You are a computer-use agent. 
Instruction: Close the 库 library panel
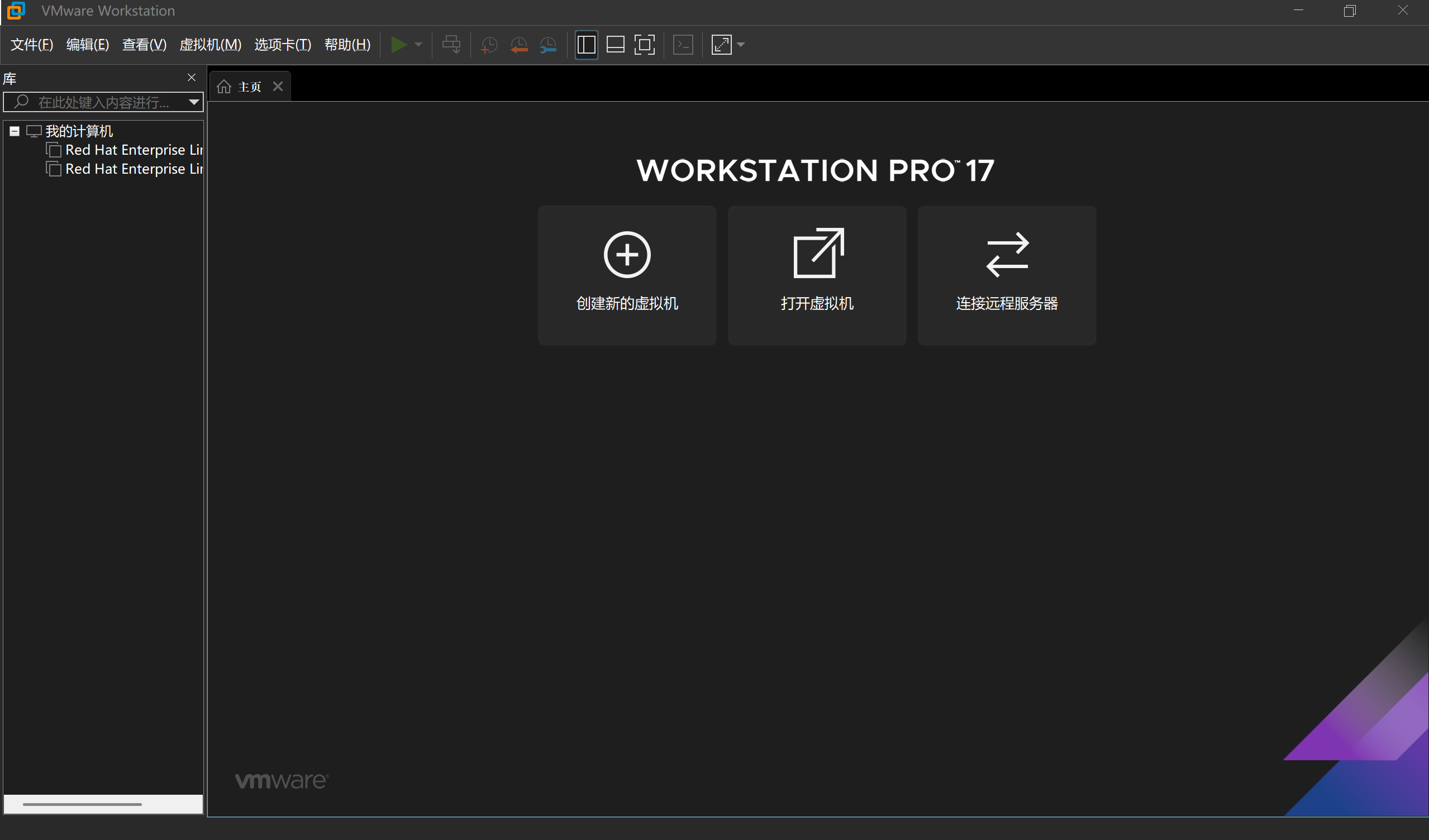click(192, 78)
